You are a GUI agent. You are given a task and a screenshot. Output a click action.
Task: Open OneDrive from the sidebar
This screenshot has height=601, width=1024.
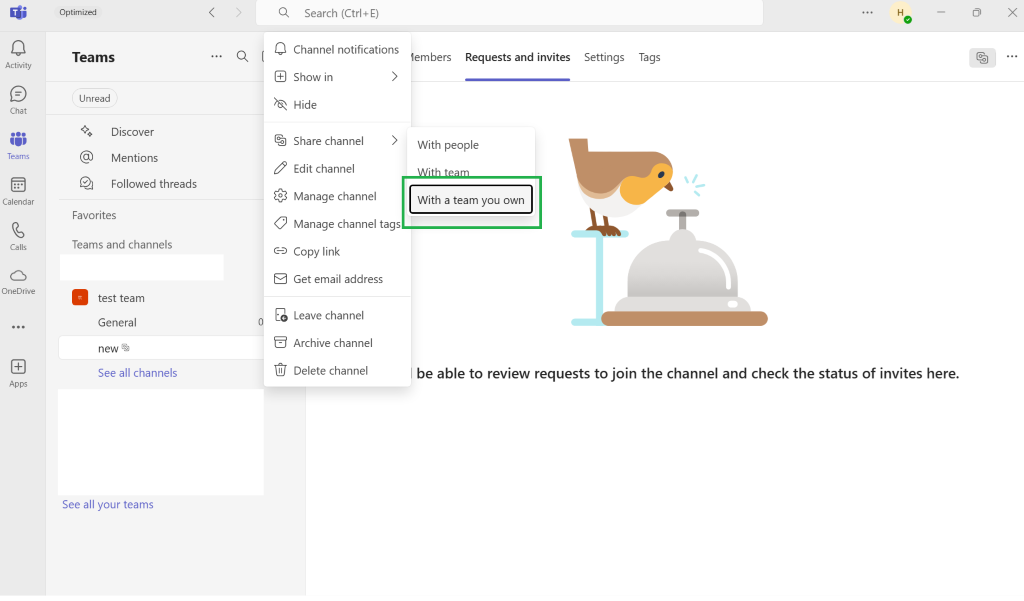point(18,282)
